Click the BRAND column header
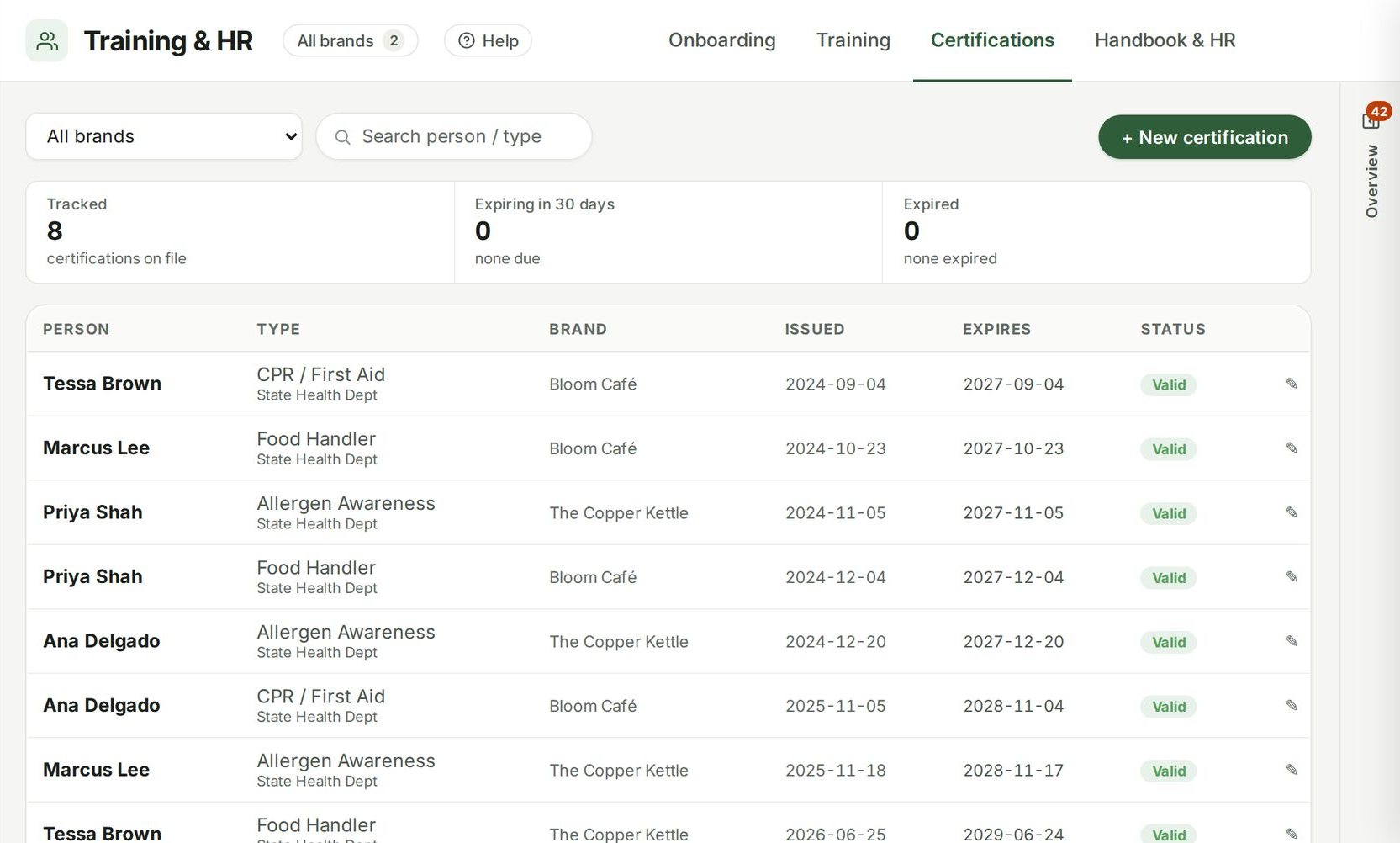The width and height of the screenshot is (1400, 843). pyautogui.click(x=578, y=329)
